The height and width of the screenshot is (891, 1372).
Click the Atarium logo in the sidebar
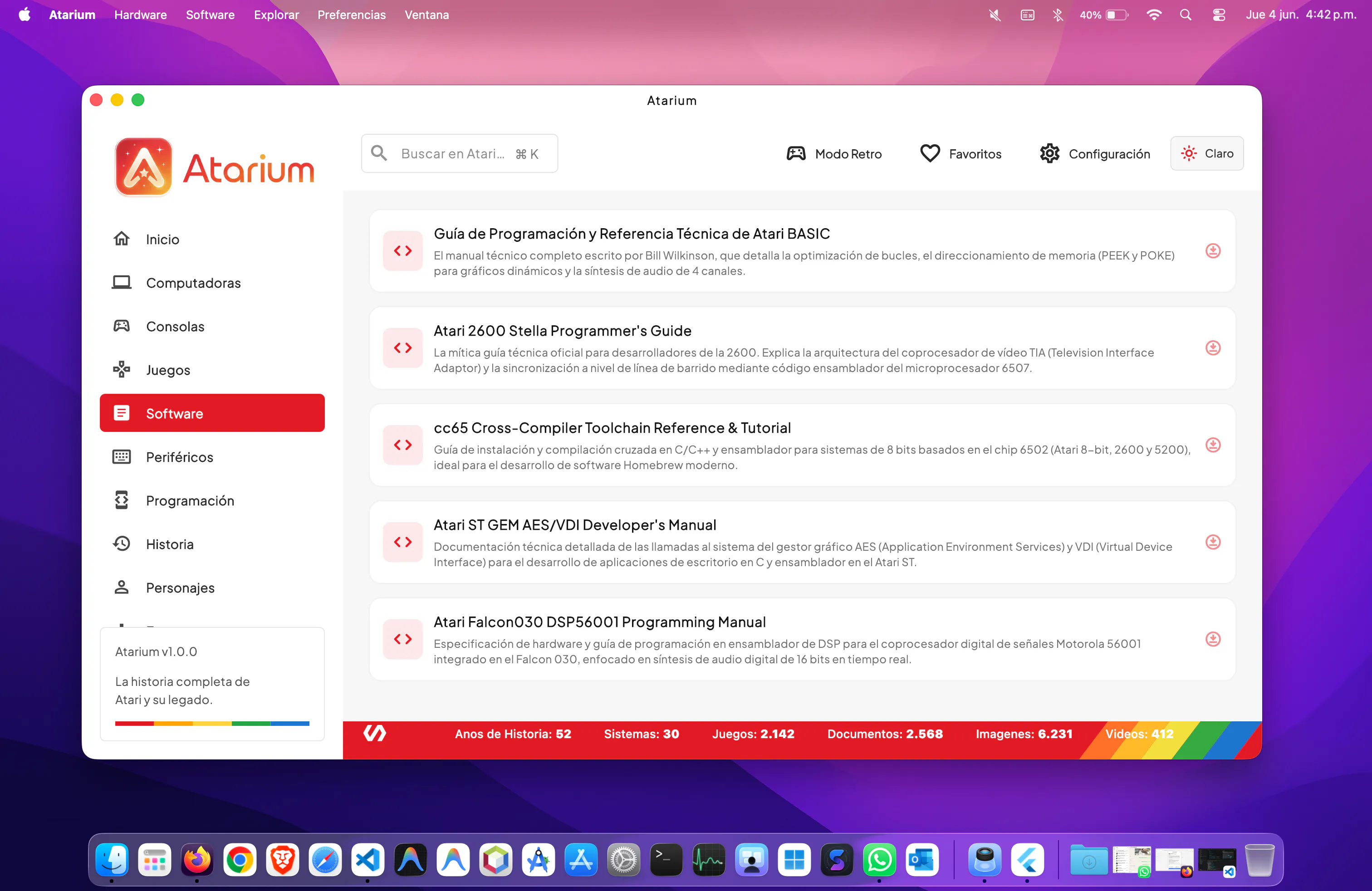click(215, 167)
